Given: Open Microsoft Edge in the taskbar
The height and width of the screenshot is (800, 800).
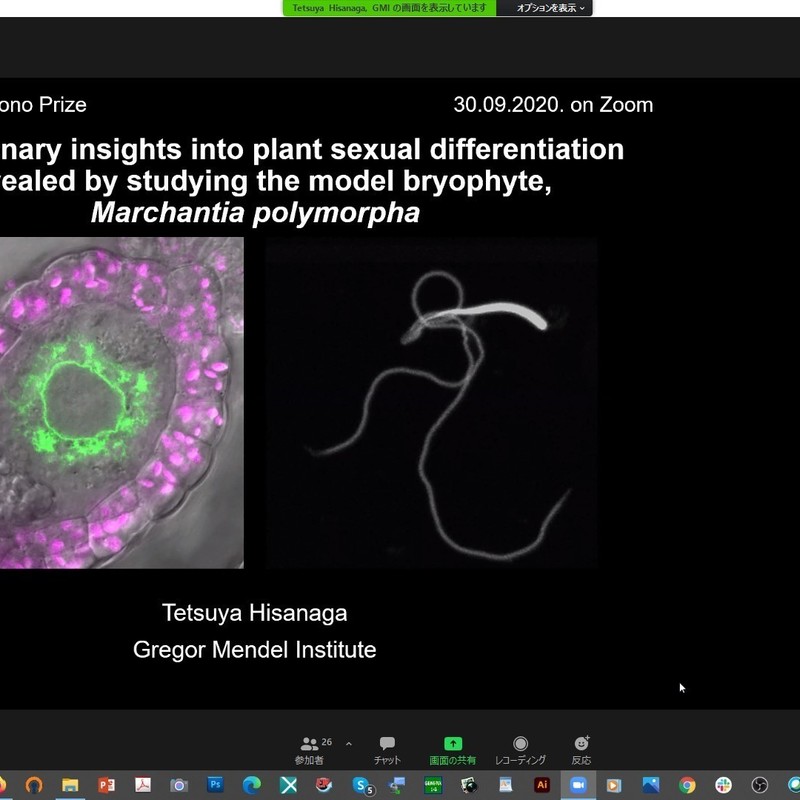Looking at the screenshot, I should 252,785.
